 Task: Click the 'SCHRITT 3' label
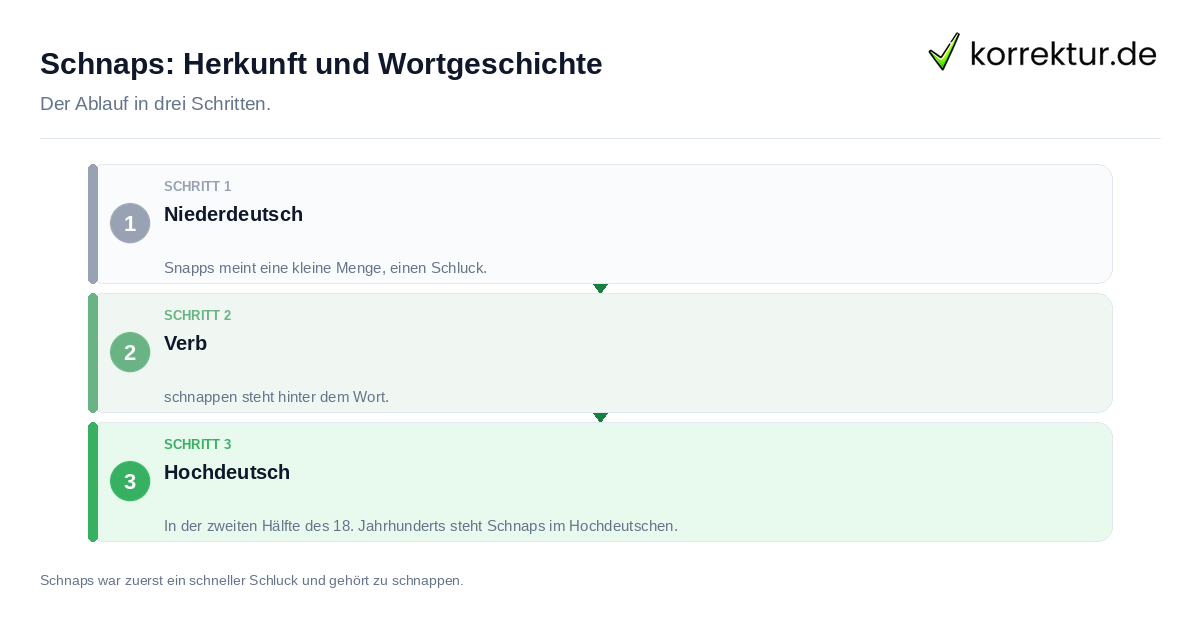(198, 444)
